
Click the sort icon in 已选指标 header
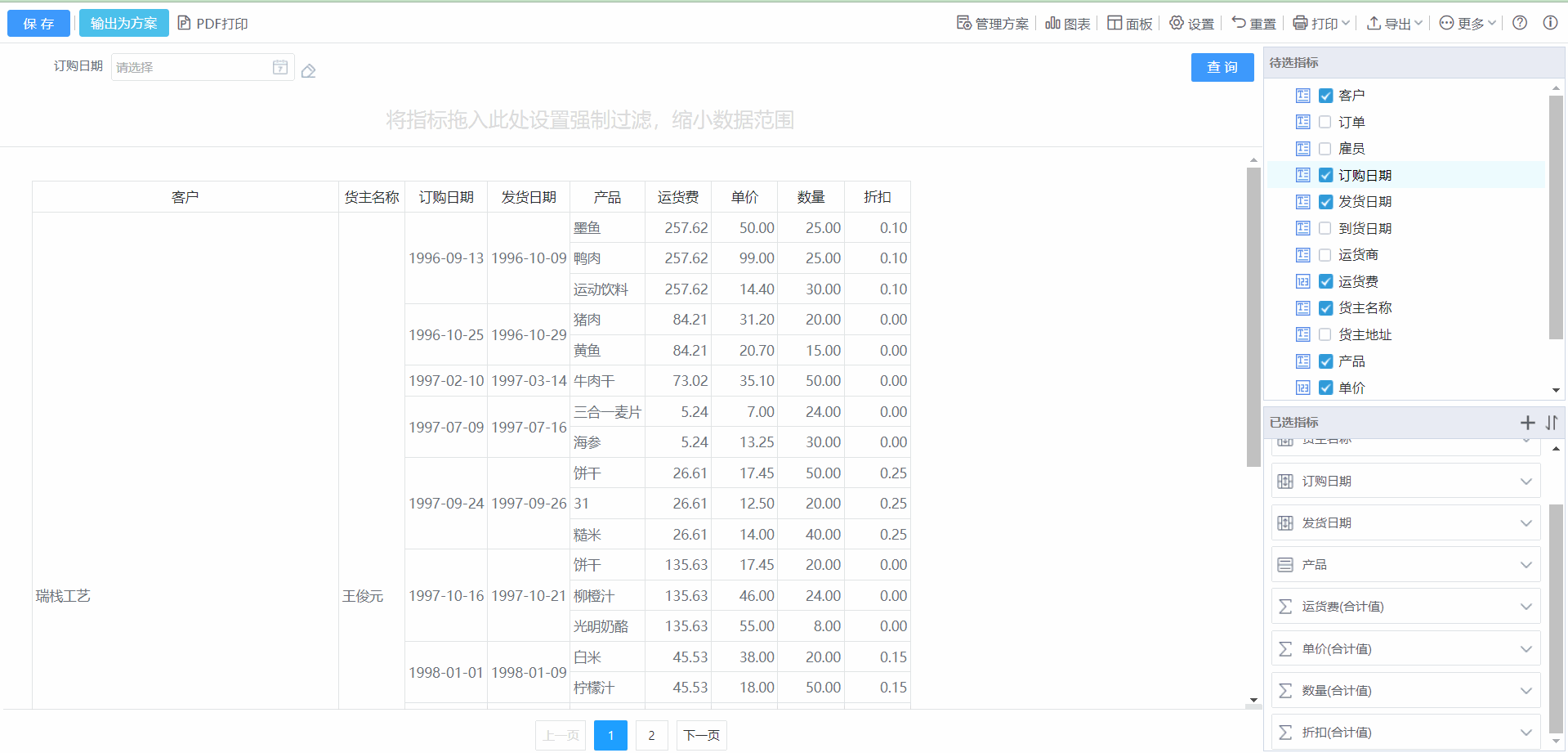1552,423
